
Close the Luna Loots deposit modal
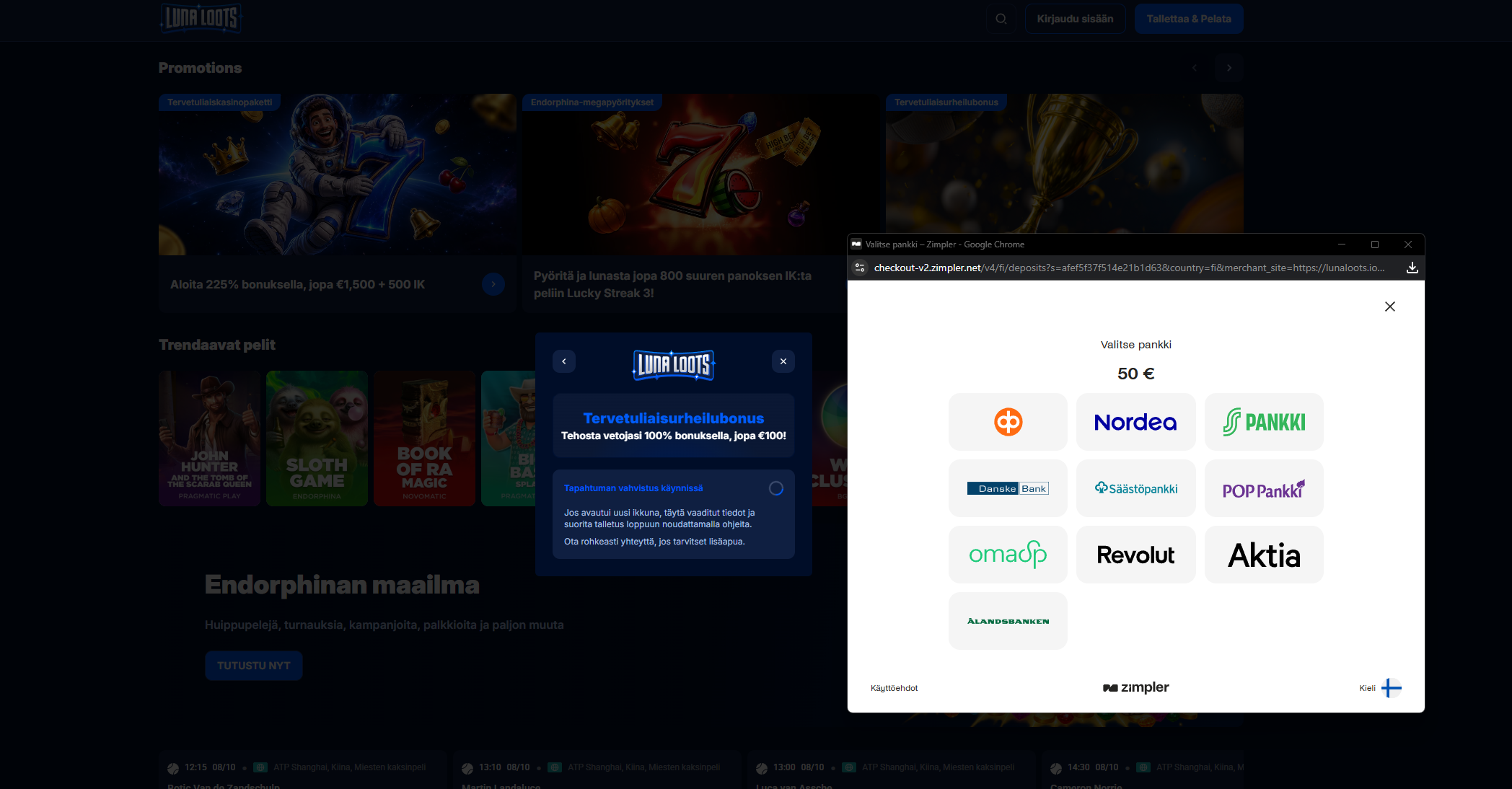pyautogui.click(x=783, y=361)
